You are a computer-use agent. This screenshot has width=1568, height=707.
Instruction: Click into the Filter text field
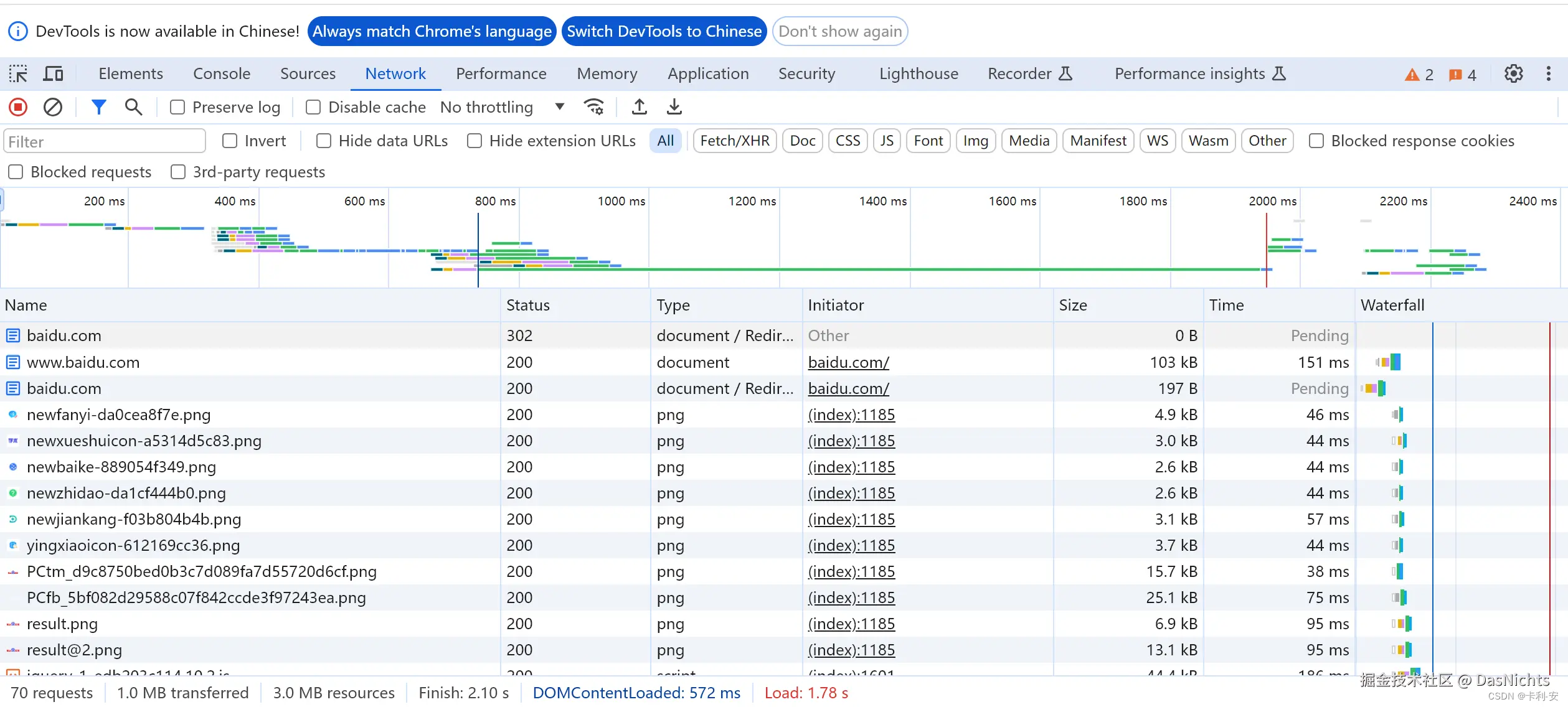coord(105,141)
